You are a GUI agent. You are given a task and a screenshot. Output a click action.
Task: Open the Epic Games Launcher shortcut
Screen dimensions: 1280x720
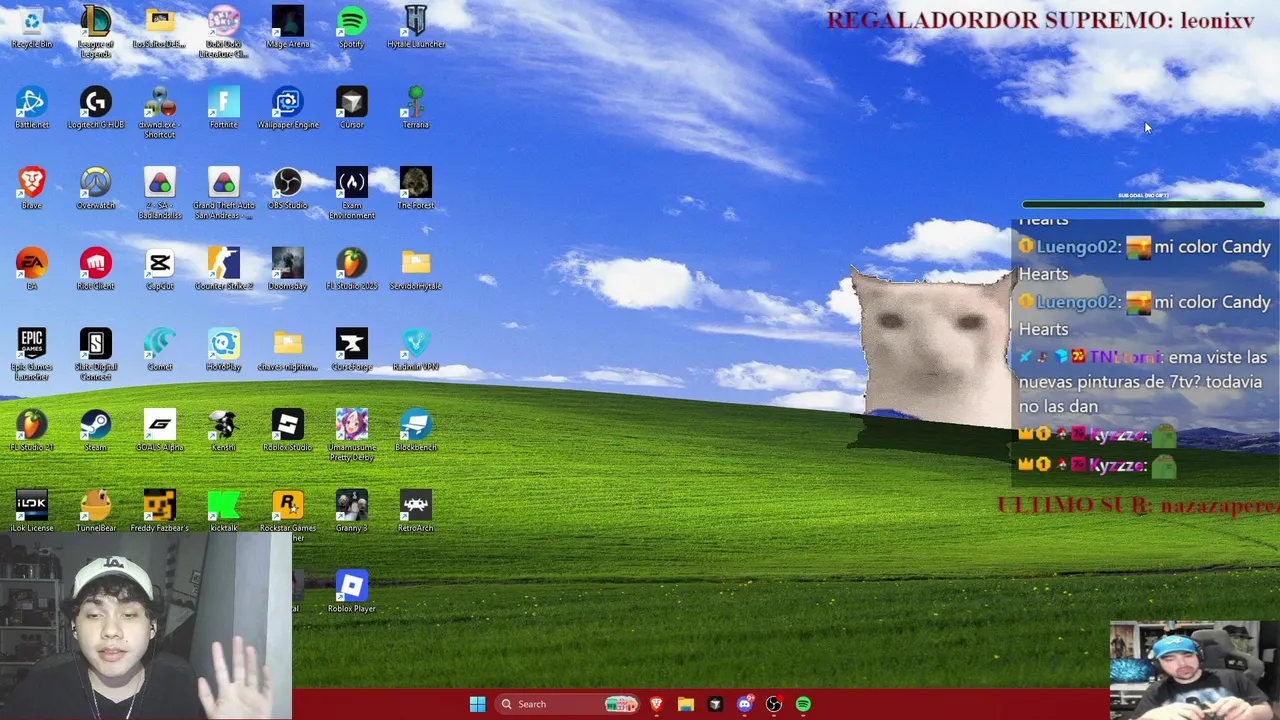pyautogui.click(x=32, y=355)
